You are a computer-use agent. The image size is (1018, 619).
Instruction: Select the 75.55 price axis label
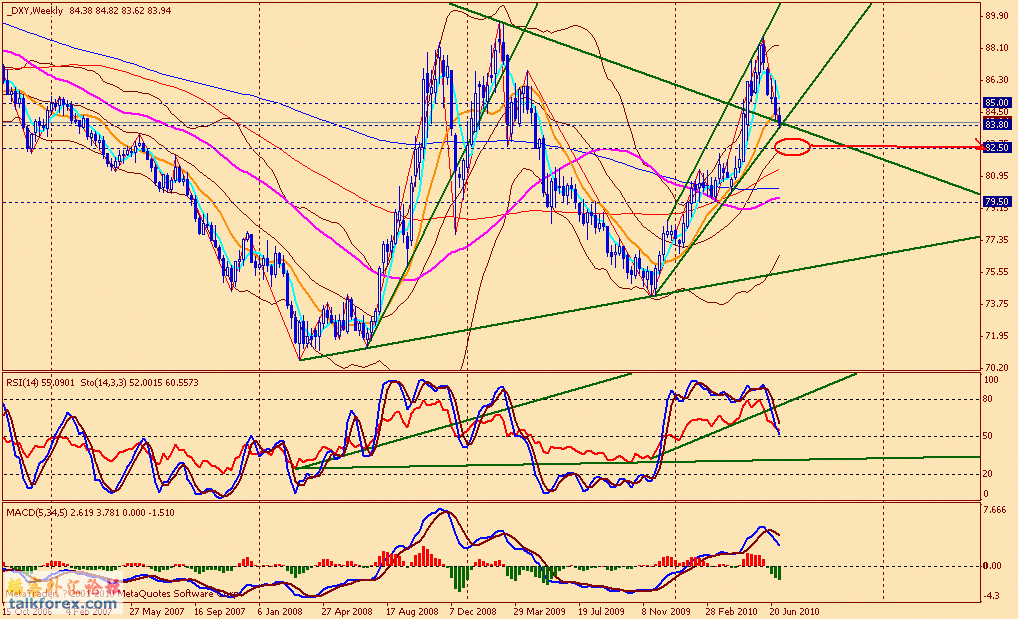coord(996,272)
